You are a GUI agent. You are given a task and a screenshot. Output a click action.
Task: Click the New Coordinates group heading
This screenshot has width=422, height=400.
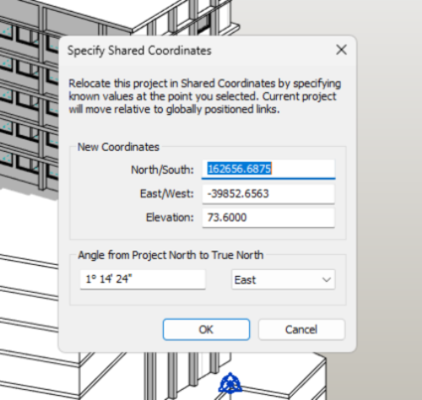click(x=118, y=147)
